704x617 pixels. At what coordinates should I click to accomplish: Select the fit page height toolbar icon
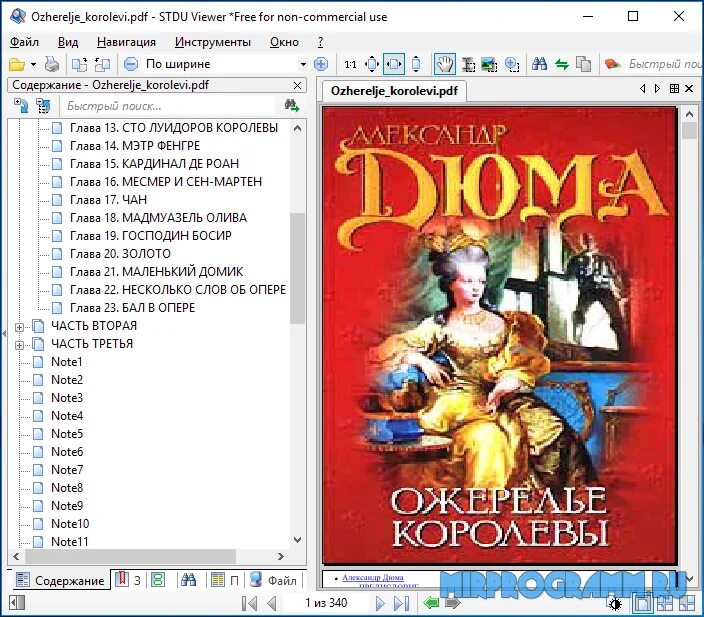(x=416, y=65)
